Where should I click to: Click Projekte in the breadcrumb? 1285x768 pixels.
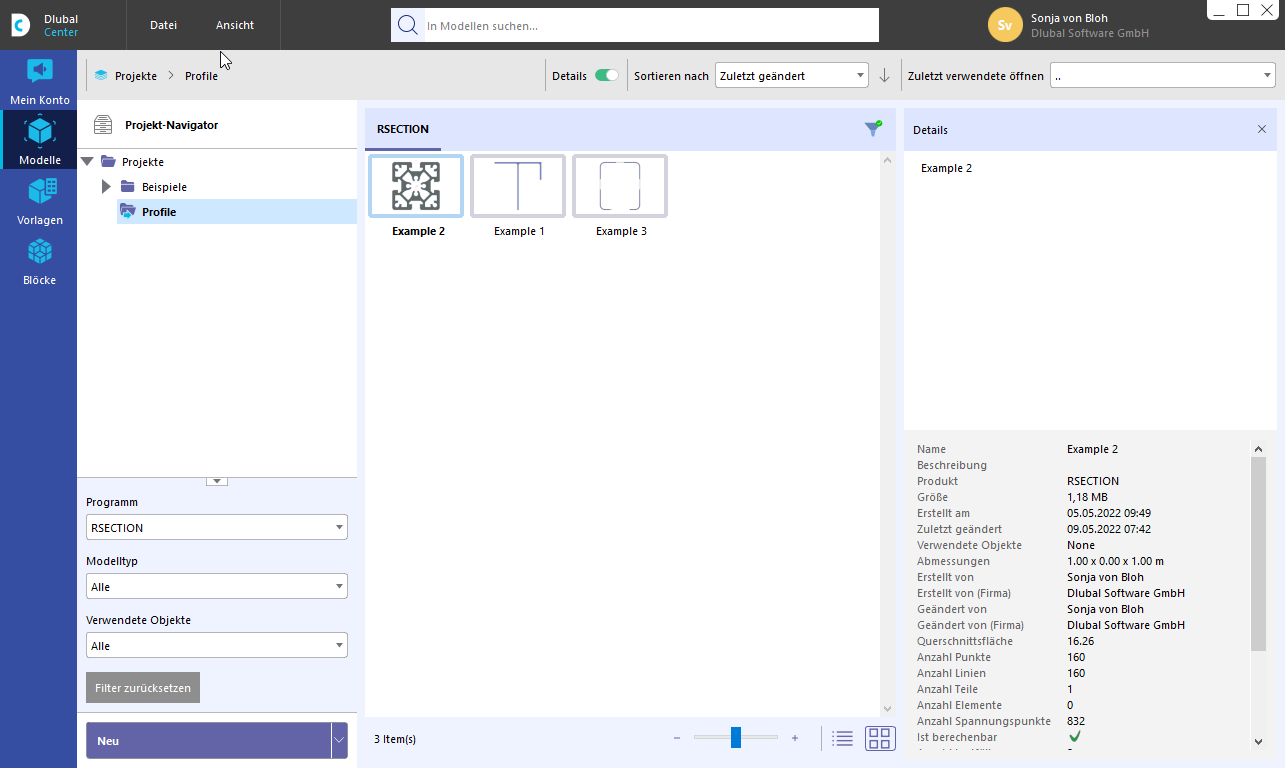pyautogui.click(x=135, y=76)
